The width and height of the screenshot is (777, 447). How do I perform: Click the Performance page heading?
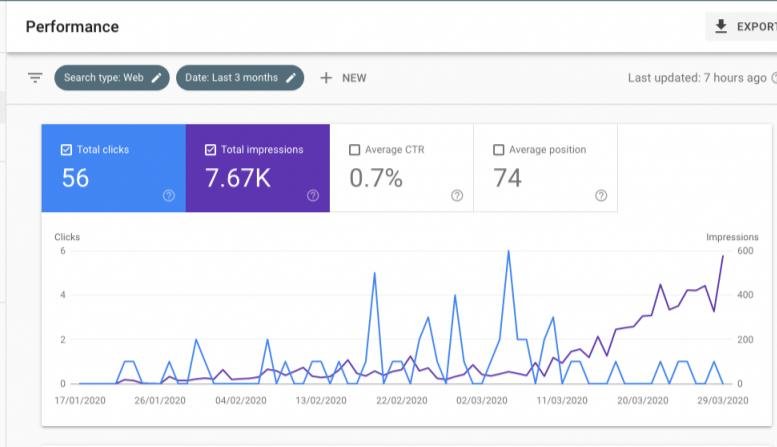[x=72, y=27]
